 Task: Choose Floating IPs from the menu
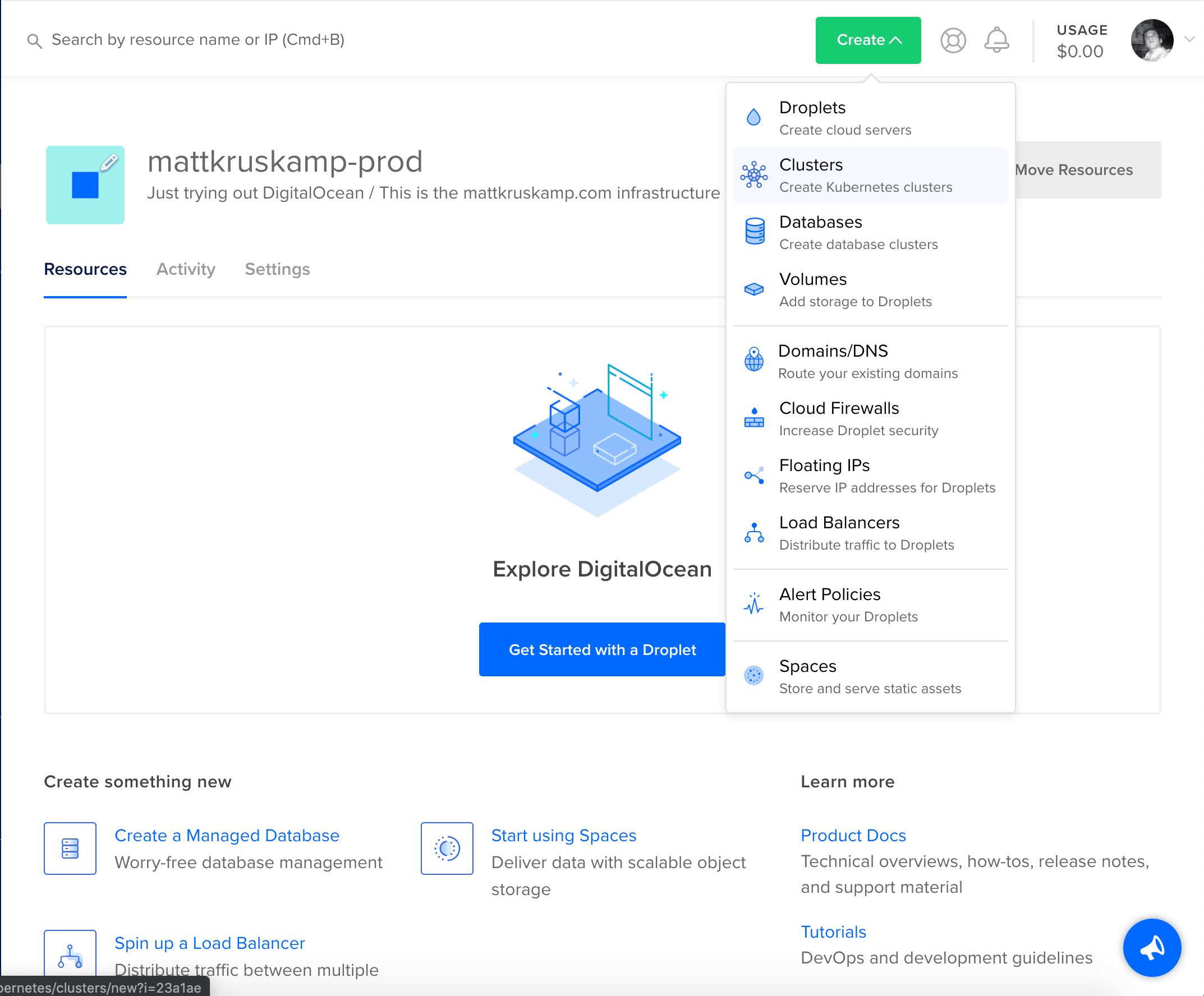[x=870, y=476]
